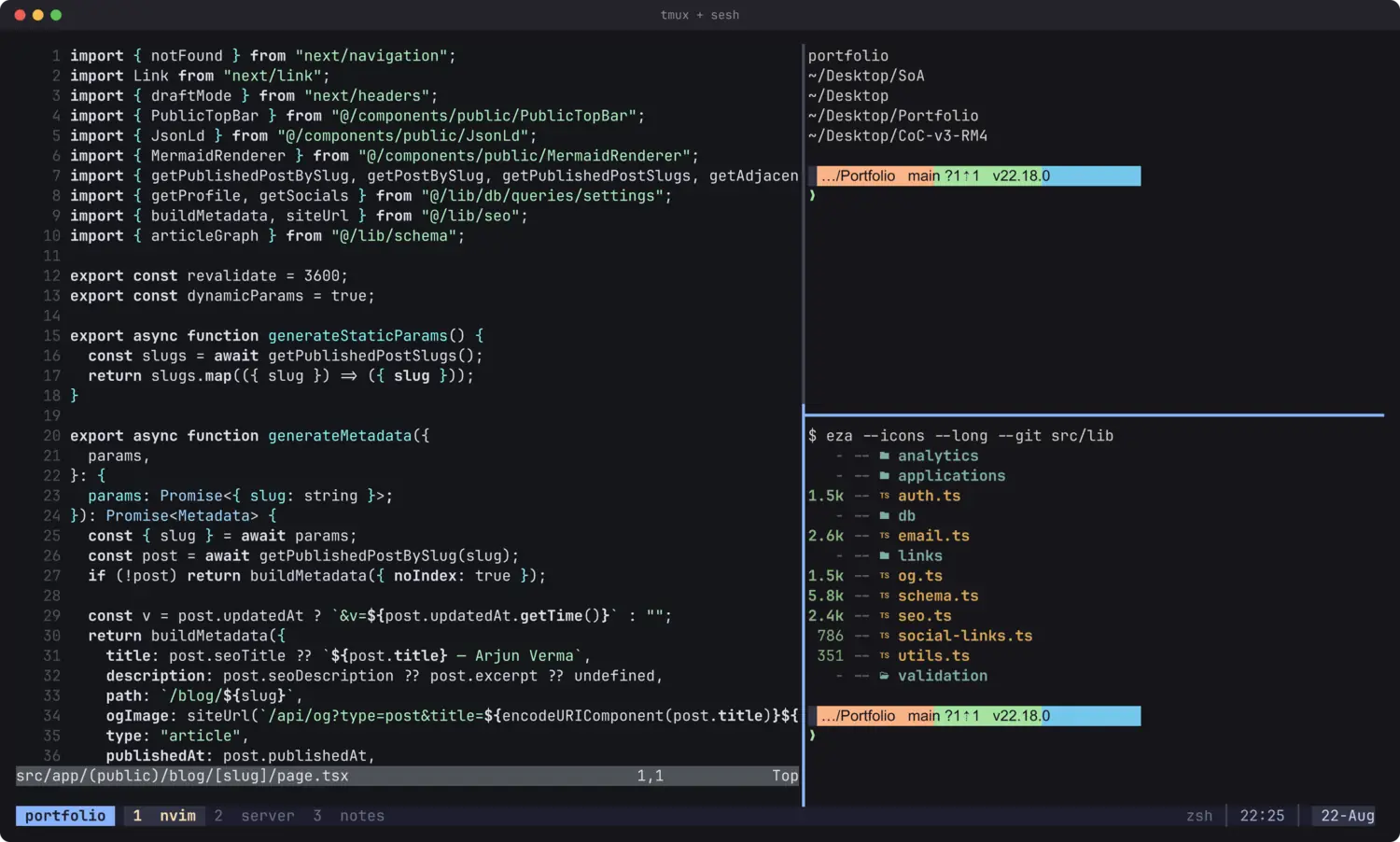
Task: Click the .../Portfolio segment in the upper prompt
Action: point(859,176)
